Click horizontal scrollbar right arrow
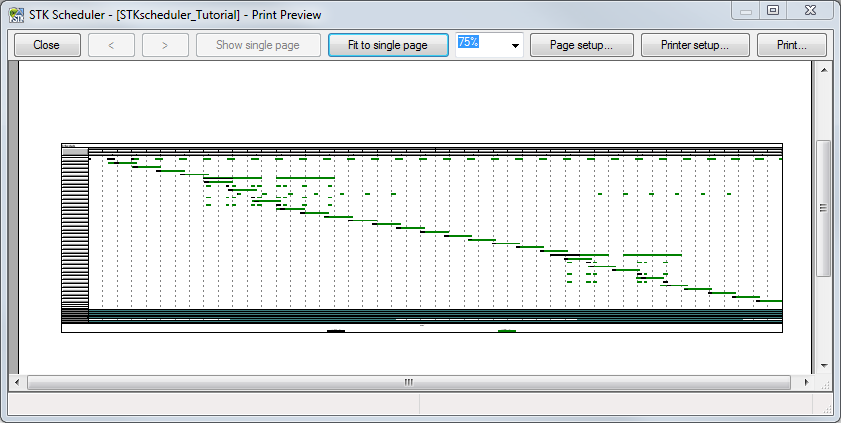The height and width of the screenshot is (423, 841). coord(807,382)
